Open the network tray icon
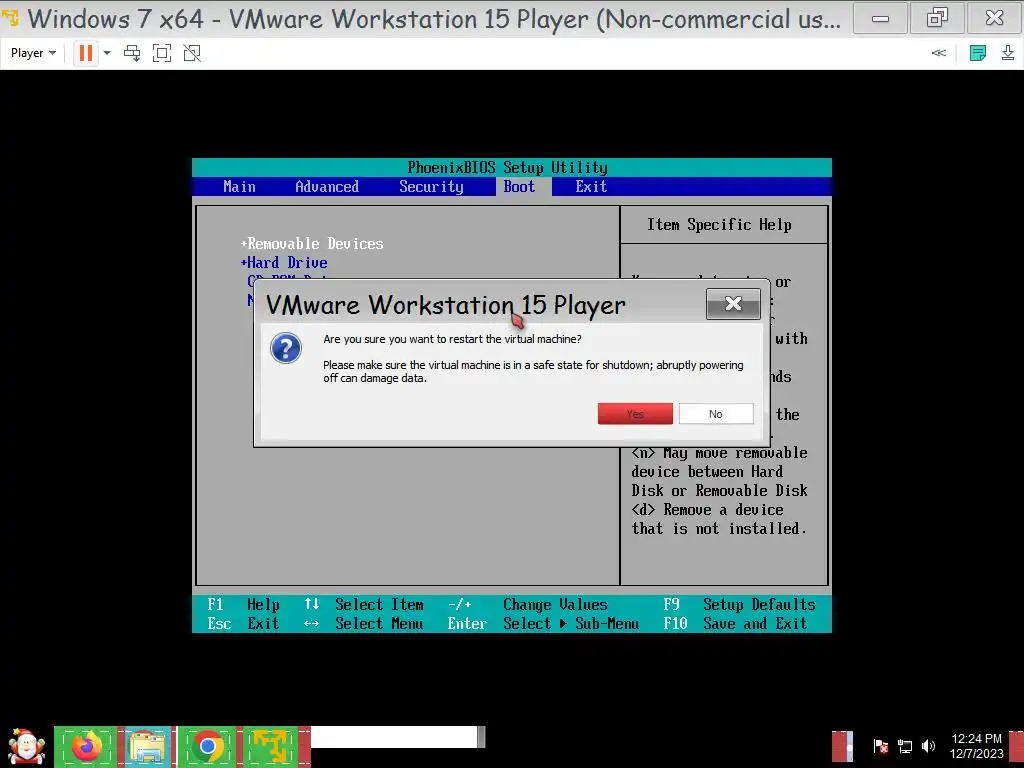 [x=905, y=746]
